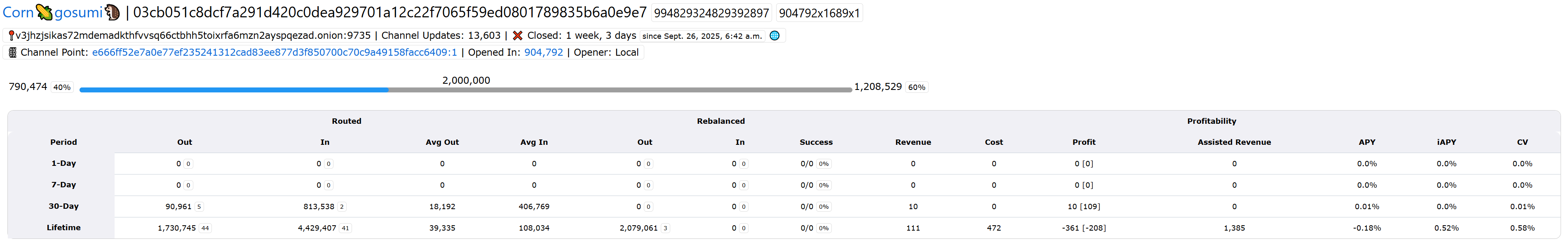The height and width of the screenshot is (243, 1568).
Task: Click the 60% remote balance badge
Action: [x=916, y=88]
